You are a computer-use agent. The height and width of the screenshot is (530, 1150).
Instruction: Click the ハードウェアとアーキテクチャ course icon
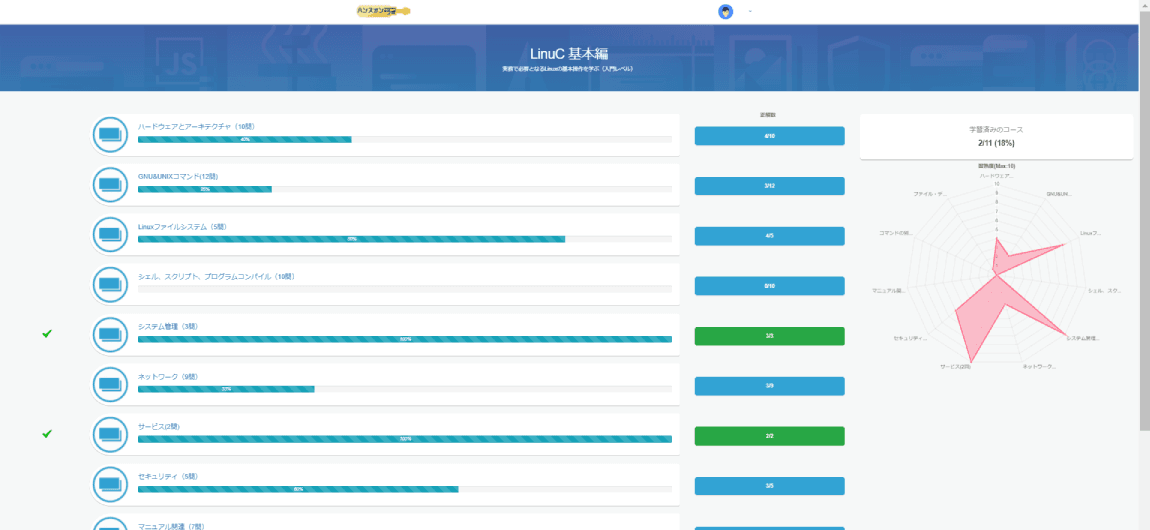coord(110,135)
